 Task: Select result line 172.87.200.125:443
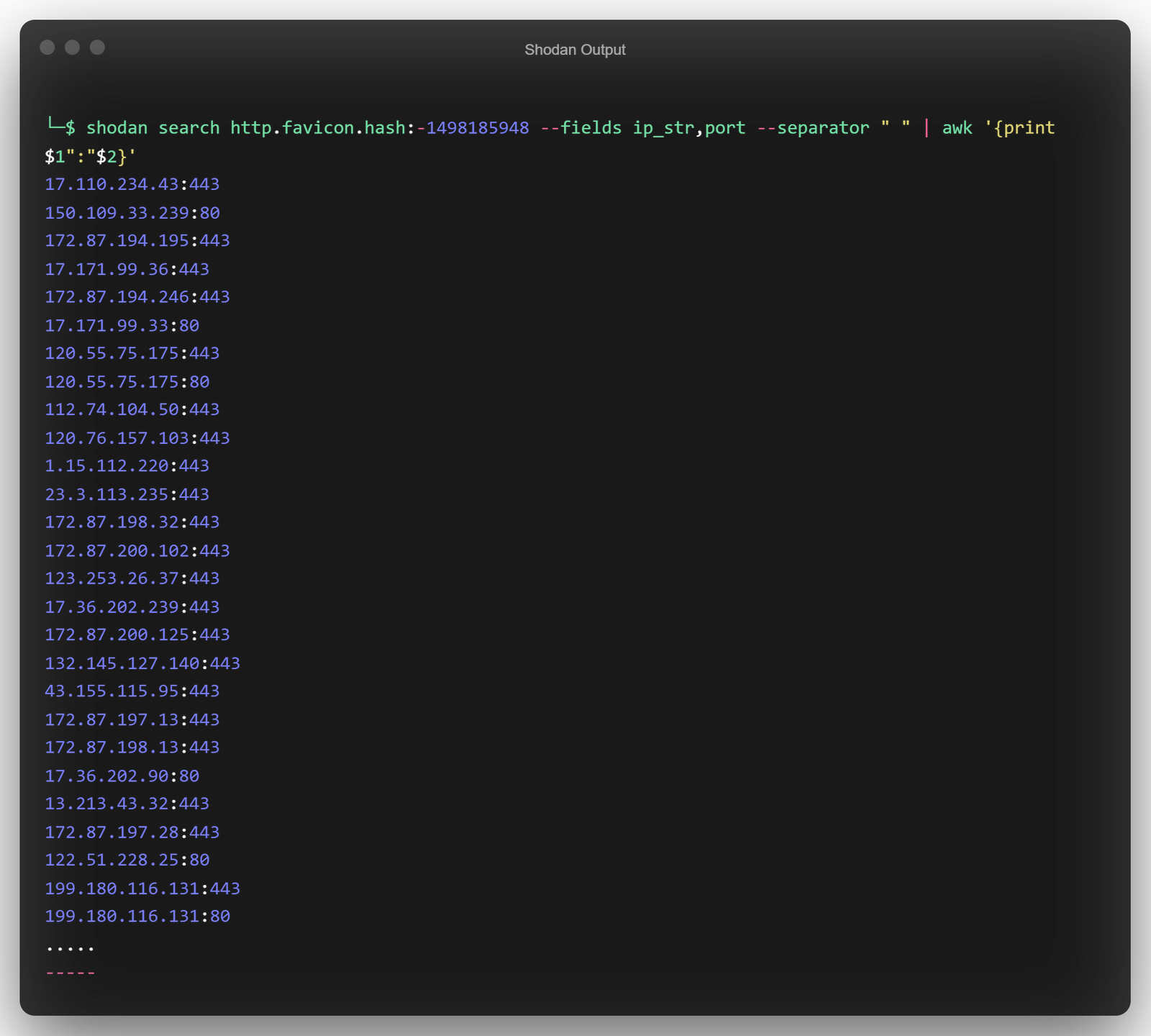[137, 635]
